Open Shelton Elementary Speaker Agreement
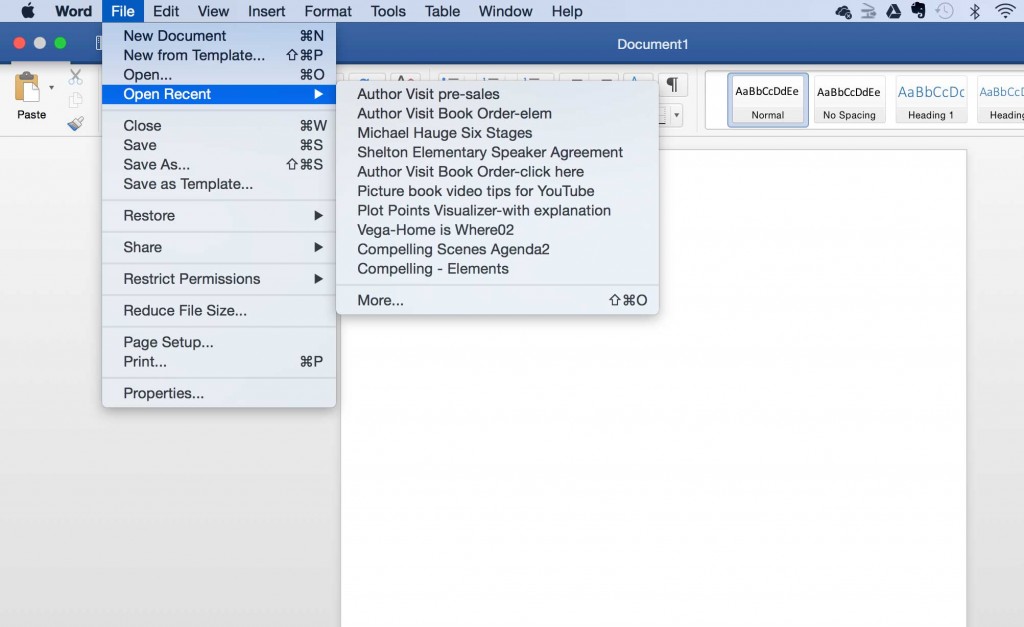The height and width of the screenshot is (627, 1024). pos(497,152)
